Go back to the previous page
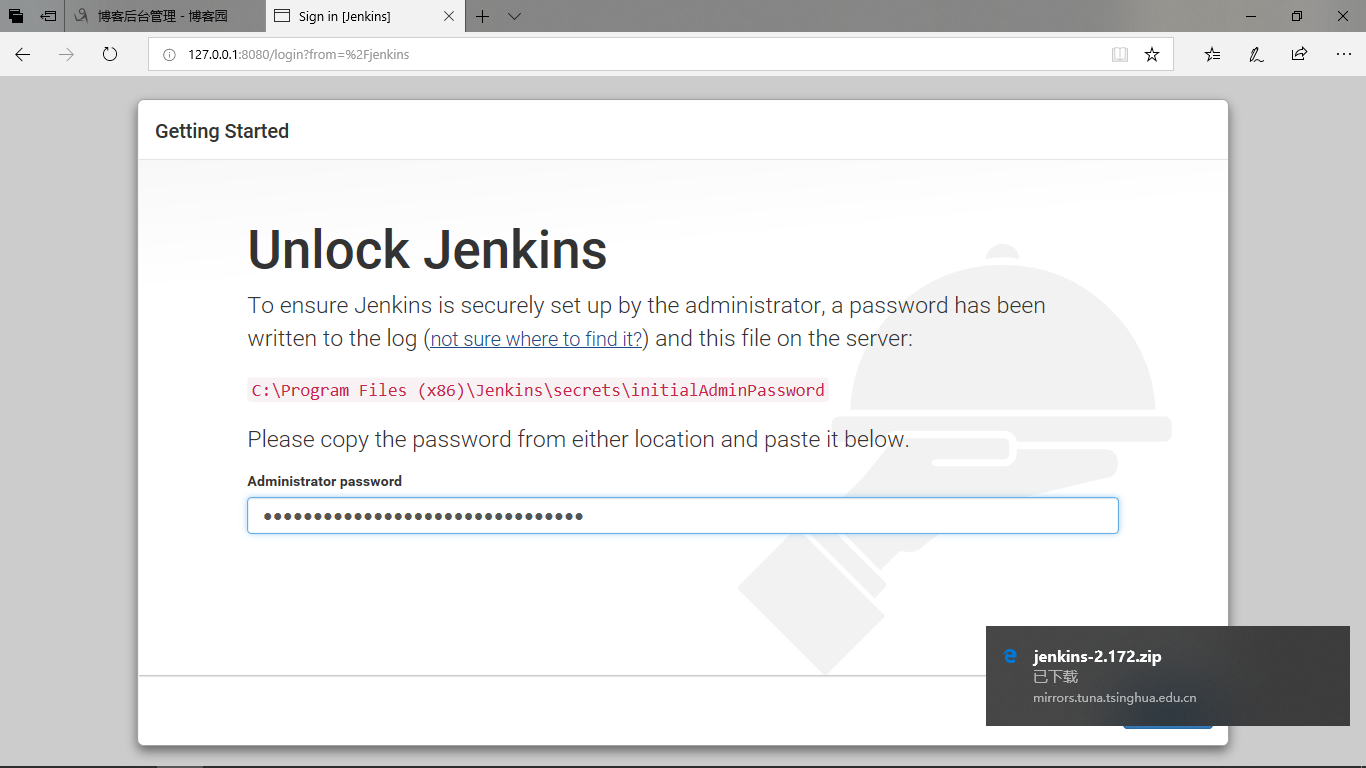 coord(23,55)
